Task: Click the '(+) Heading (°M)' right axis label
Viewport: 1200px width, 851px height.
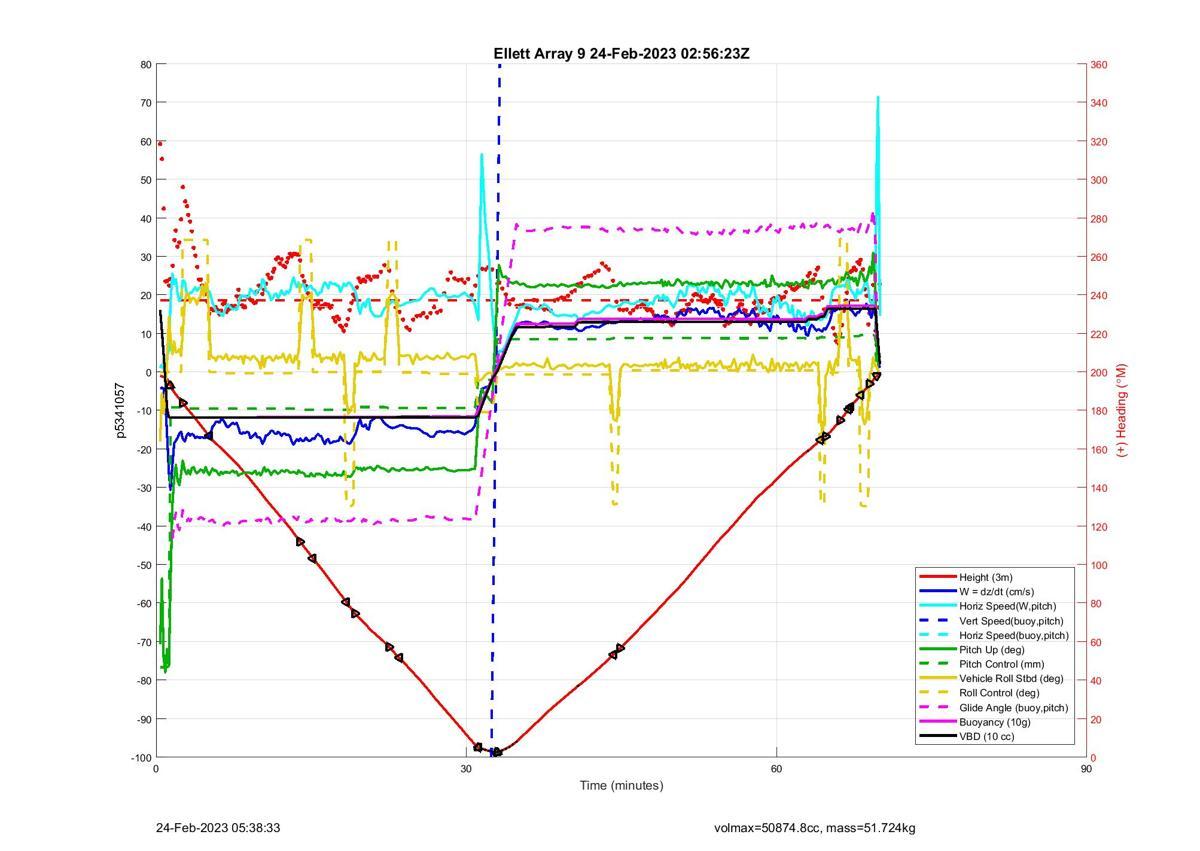Action: [1122, 411]
